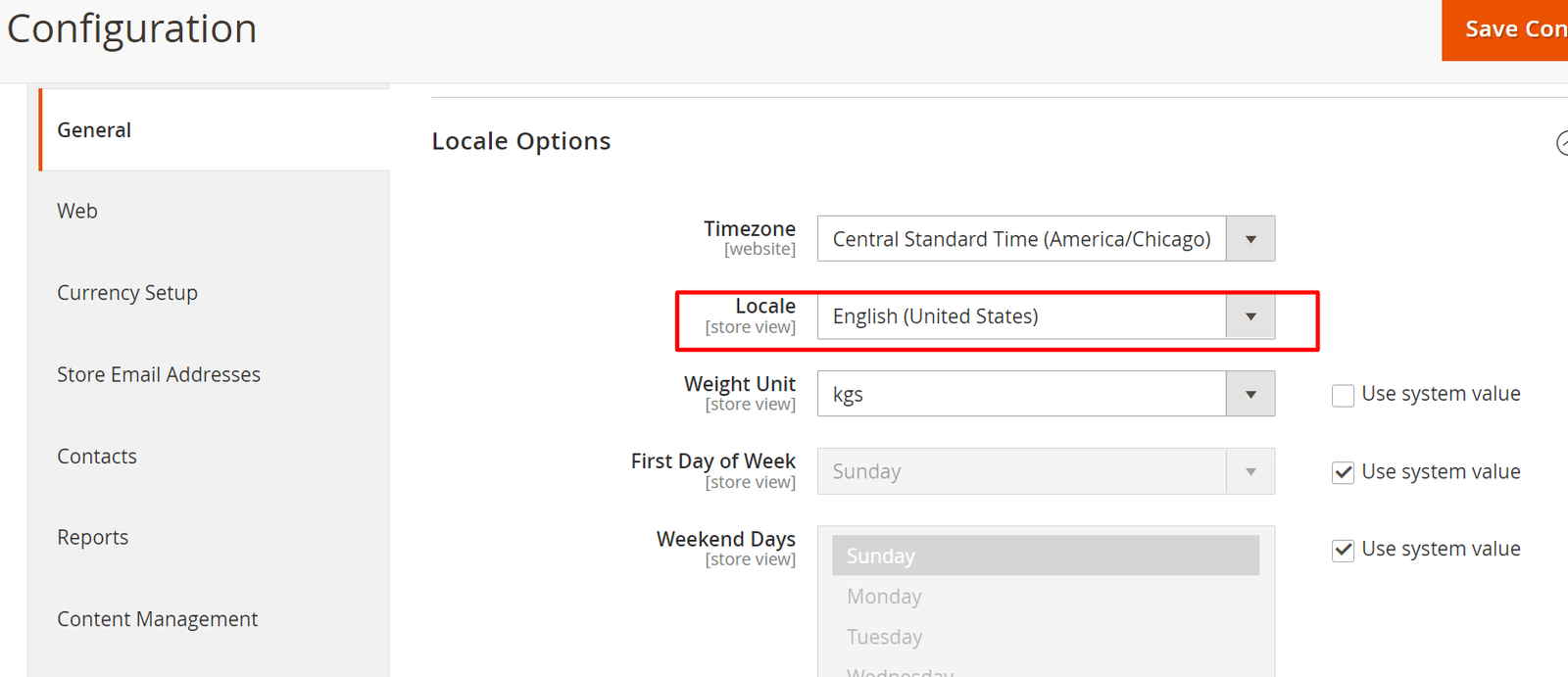Click the Timezone dropdown arrow
This screenshot has width=1568, height=677.
point(1250,239)
